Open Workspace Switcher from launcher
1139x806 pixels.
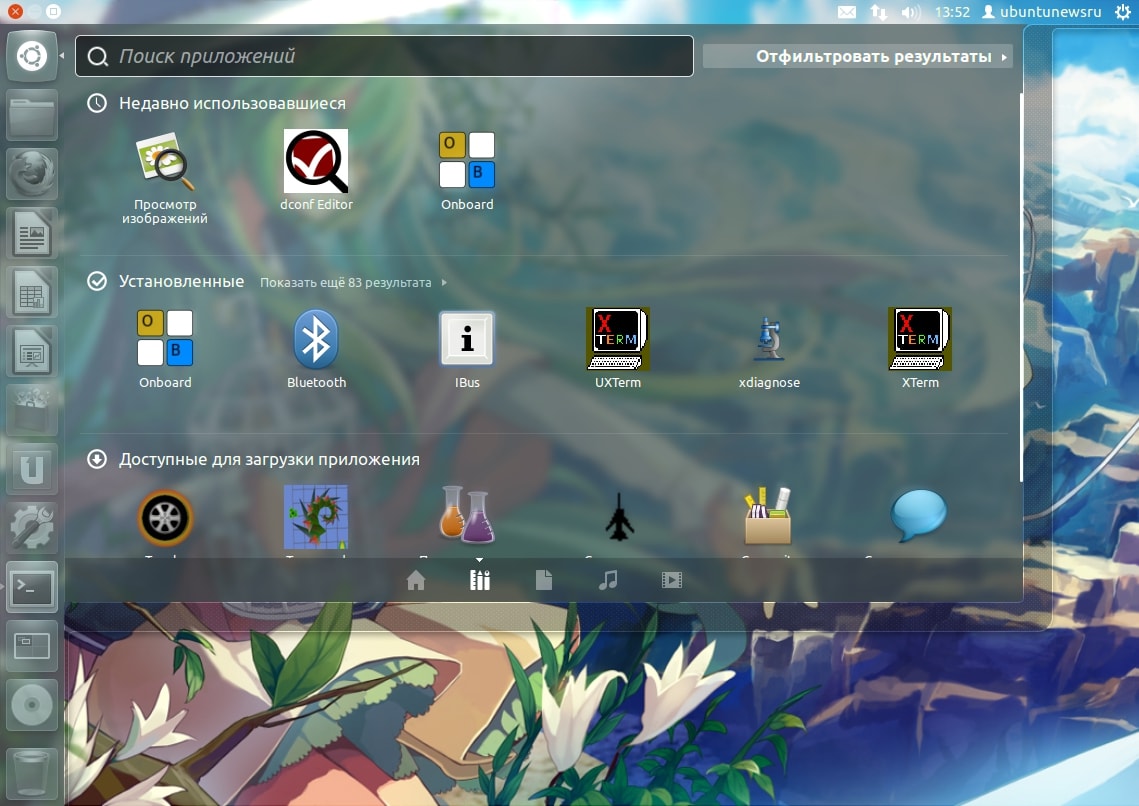pyautogui.click(x=32, y=646)
